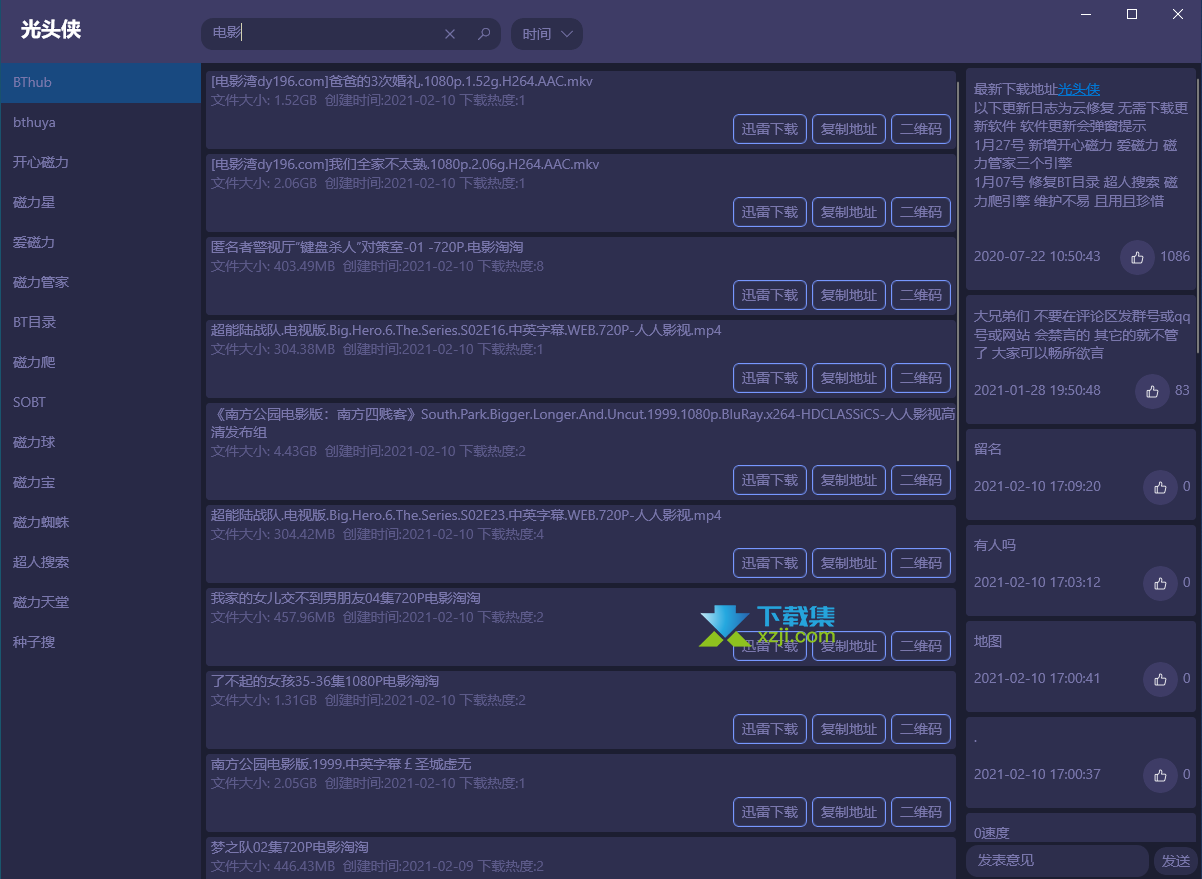Open the 光头侠 download link

click(x=1079, y=90)
